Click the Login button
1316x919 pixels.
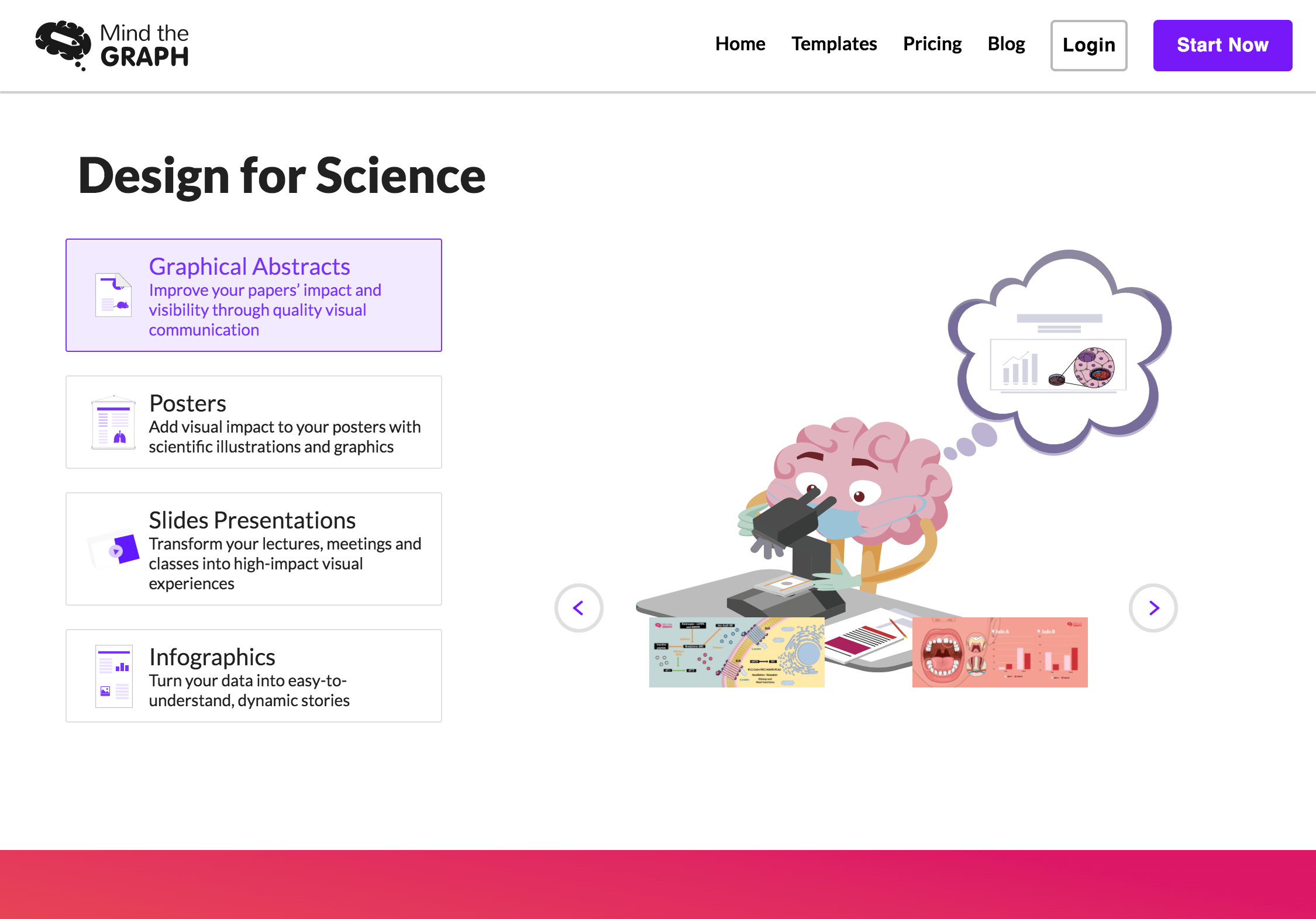coord(1088,45)
